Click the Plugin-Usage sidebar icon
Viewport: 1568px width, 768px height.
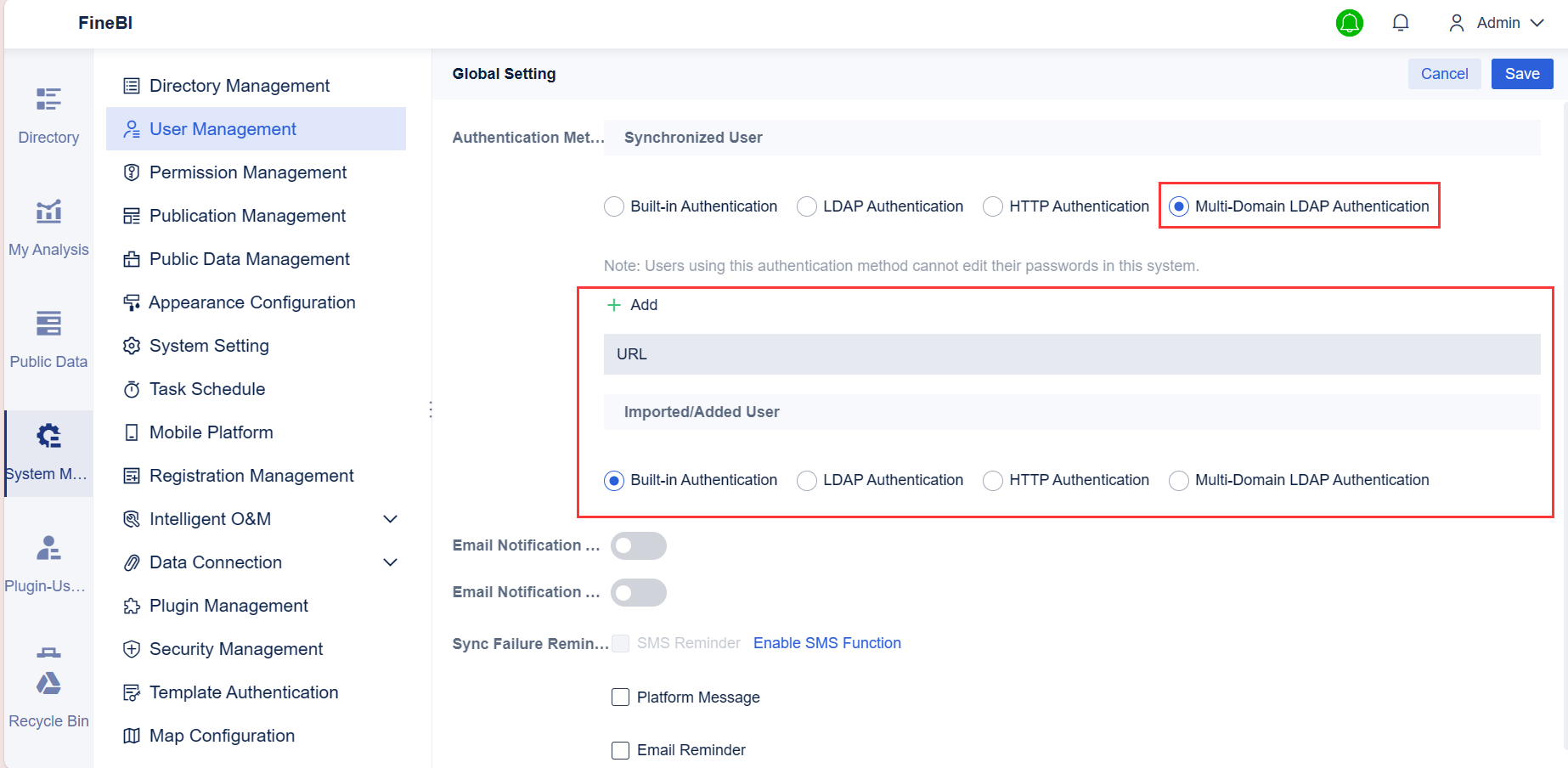click(48, 548)
